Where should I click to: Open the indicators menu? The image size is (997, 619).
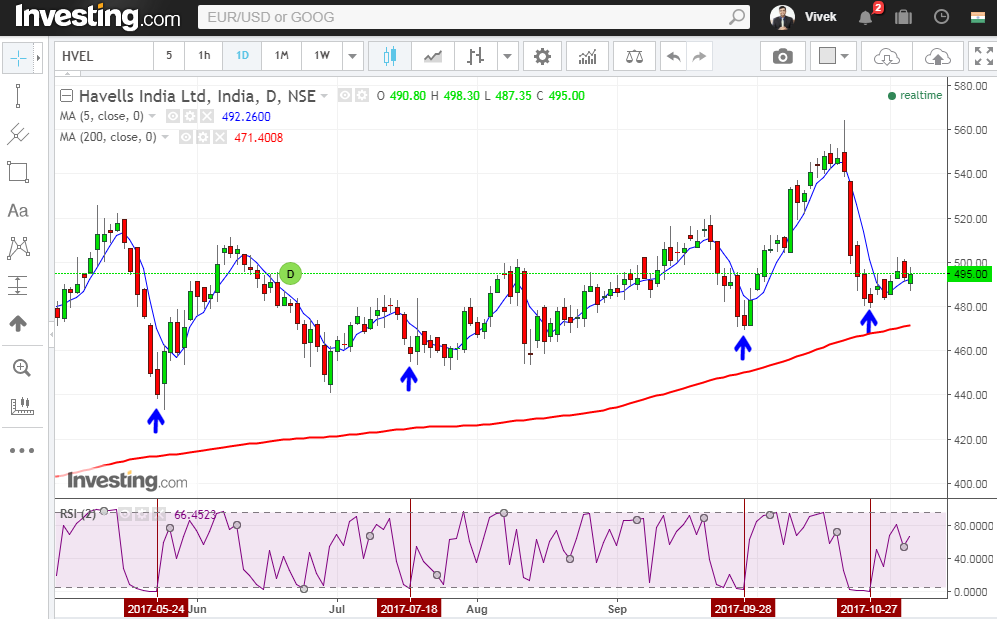(x=588, y=57)
